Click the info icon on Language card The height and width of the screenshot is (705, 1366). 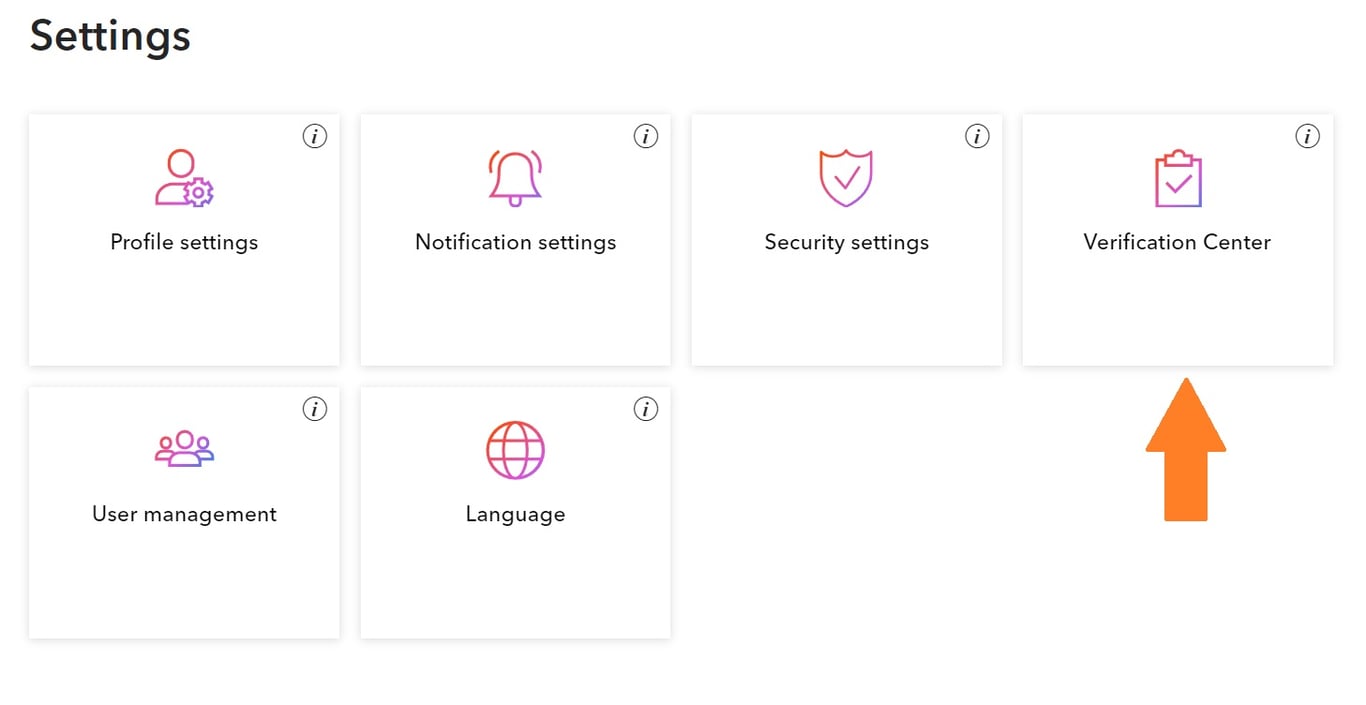coord(646,408)
